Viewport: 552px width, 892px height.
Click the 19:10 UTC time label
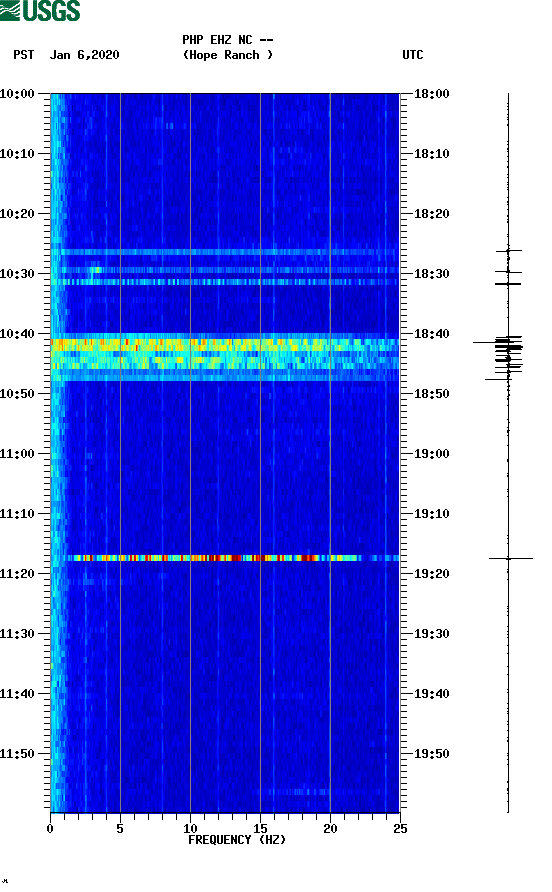pyautogui.click(x=431, y=514)
